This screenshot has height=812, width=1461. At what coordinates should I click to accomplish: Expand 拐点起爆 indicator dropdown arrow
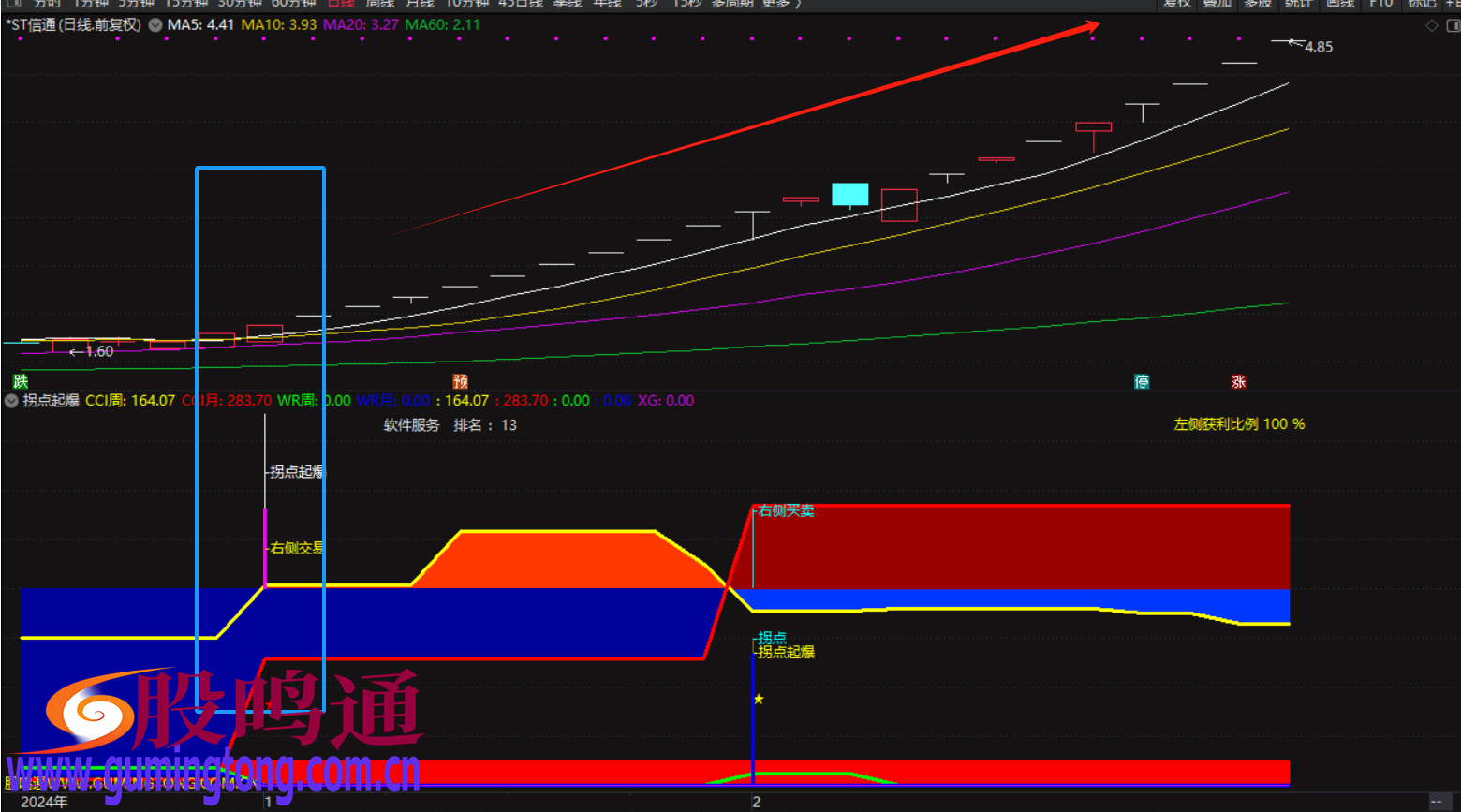click(11, 401)
